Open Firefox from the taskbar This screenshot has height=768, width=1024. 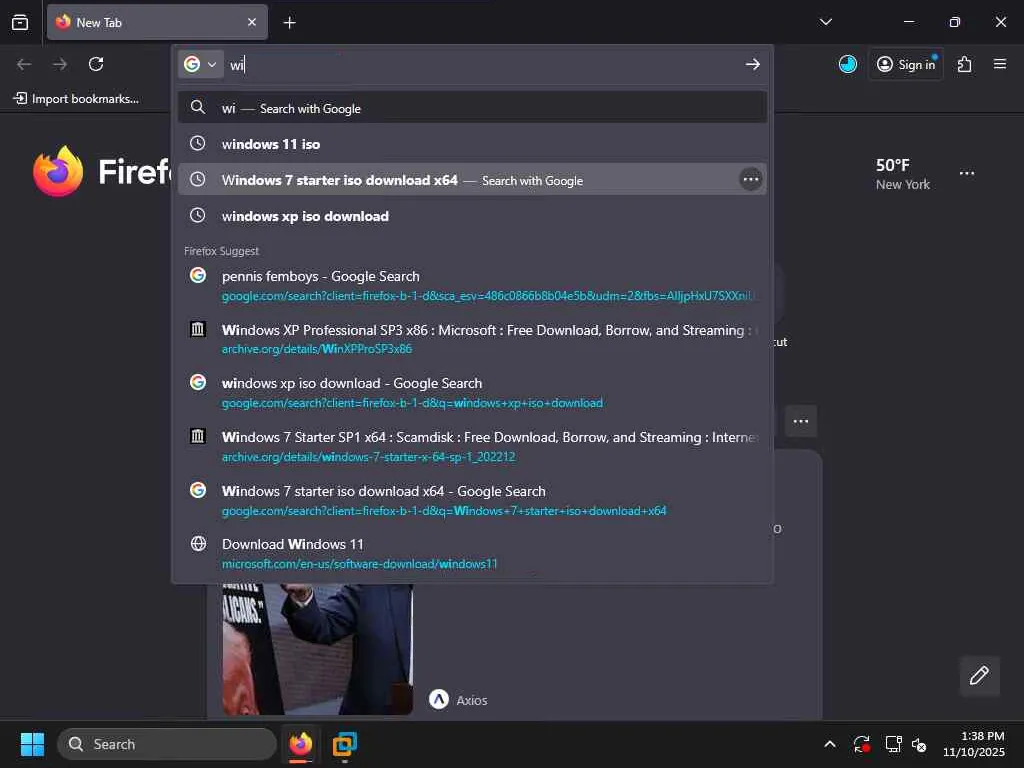point(300,744)
